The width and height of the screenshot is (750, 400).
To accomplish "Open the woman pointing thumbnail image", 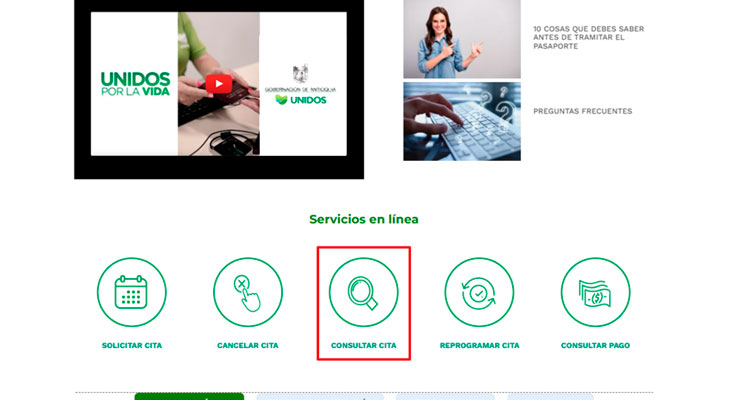I will (462, 39).
